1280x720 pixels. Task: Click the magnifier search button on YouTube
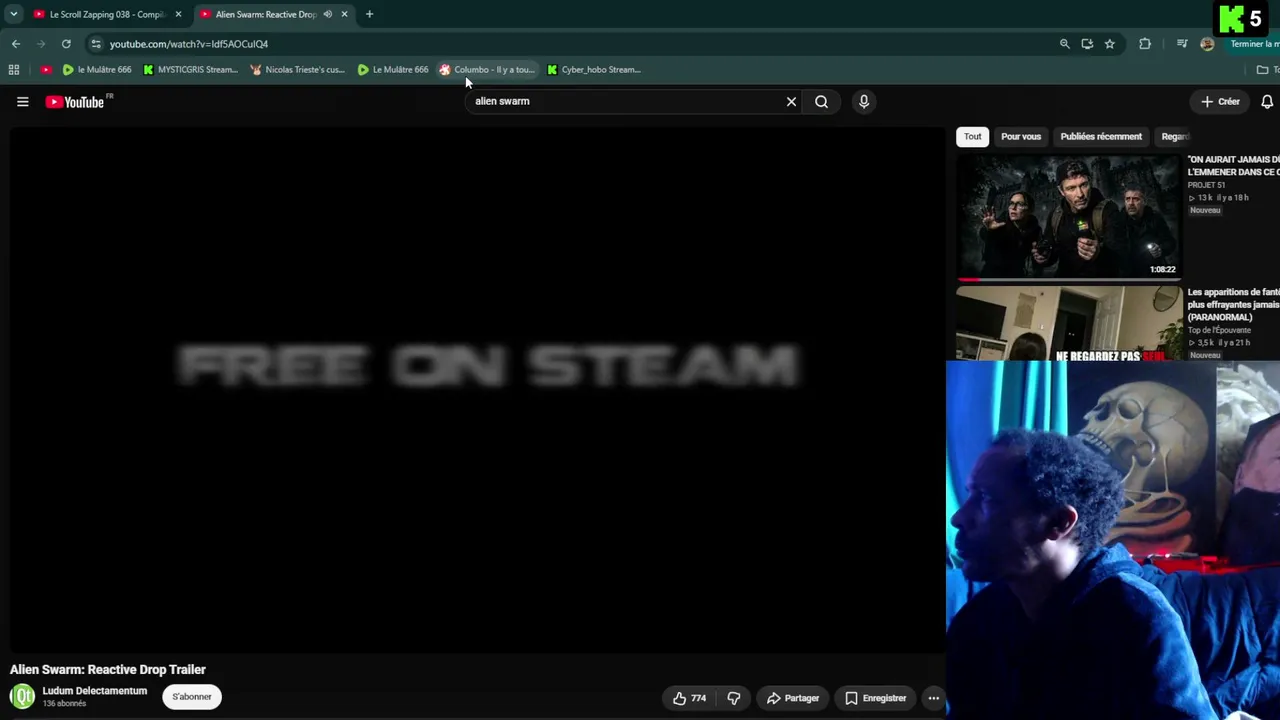(821, 101)
